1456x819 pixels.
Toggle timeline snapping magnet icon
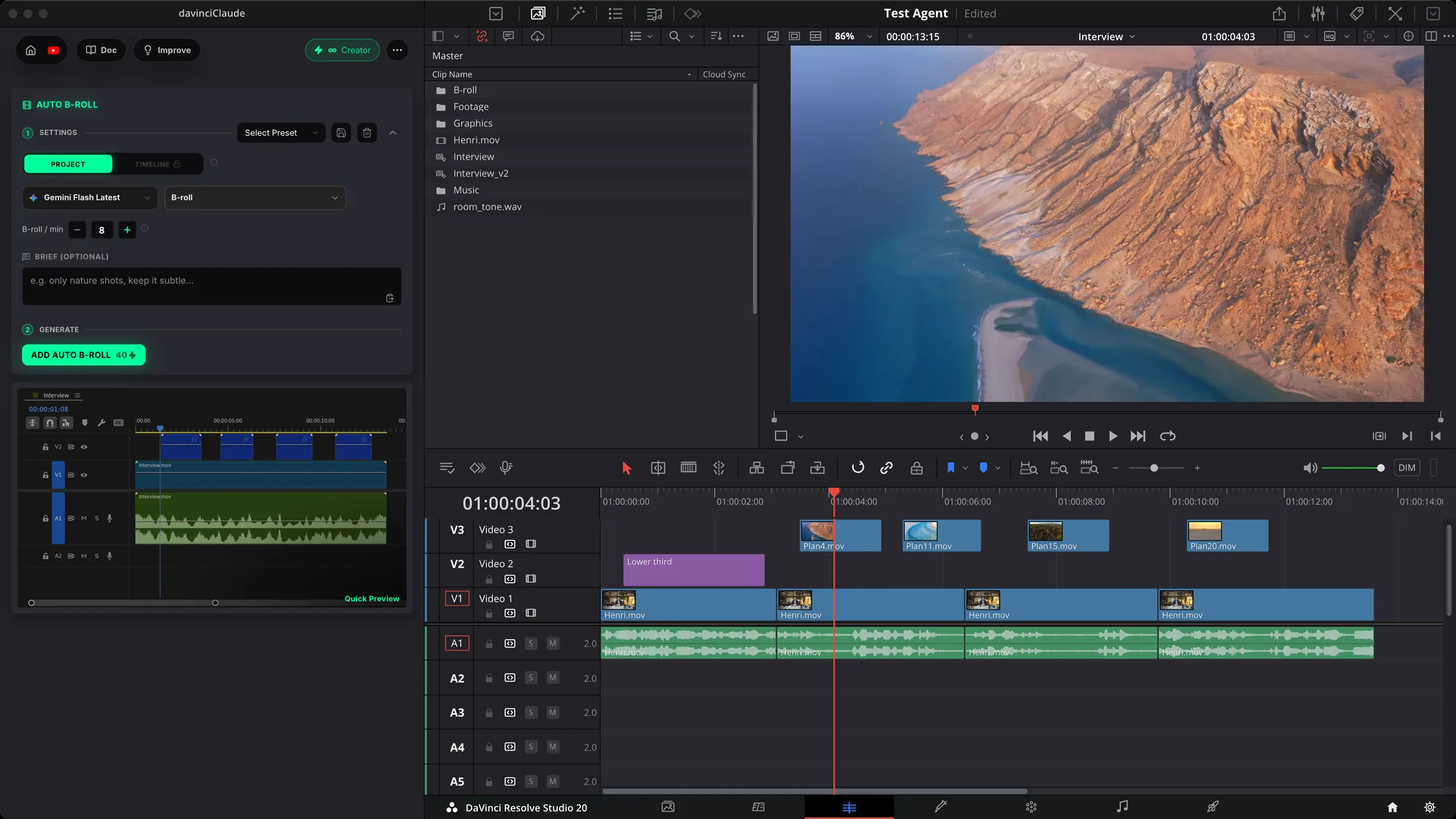[858, 468]
